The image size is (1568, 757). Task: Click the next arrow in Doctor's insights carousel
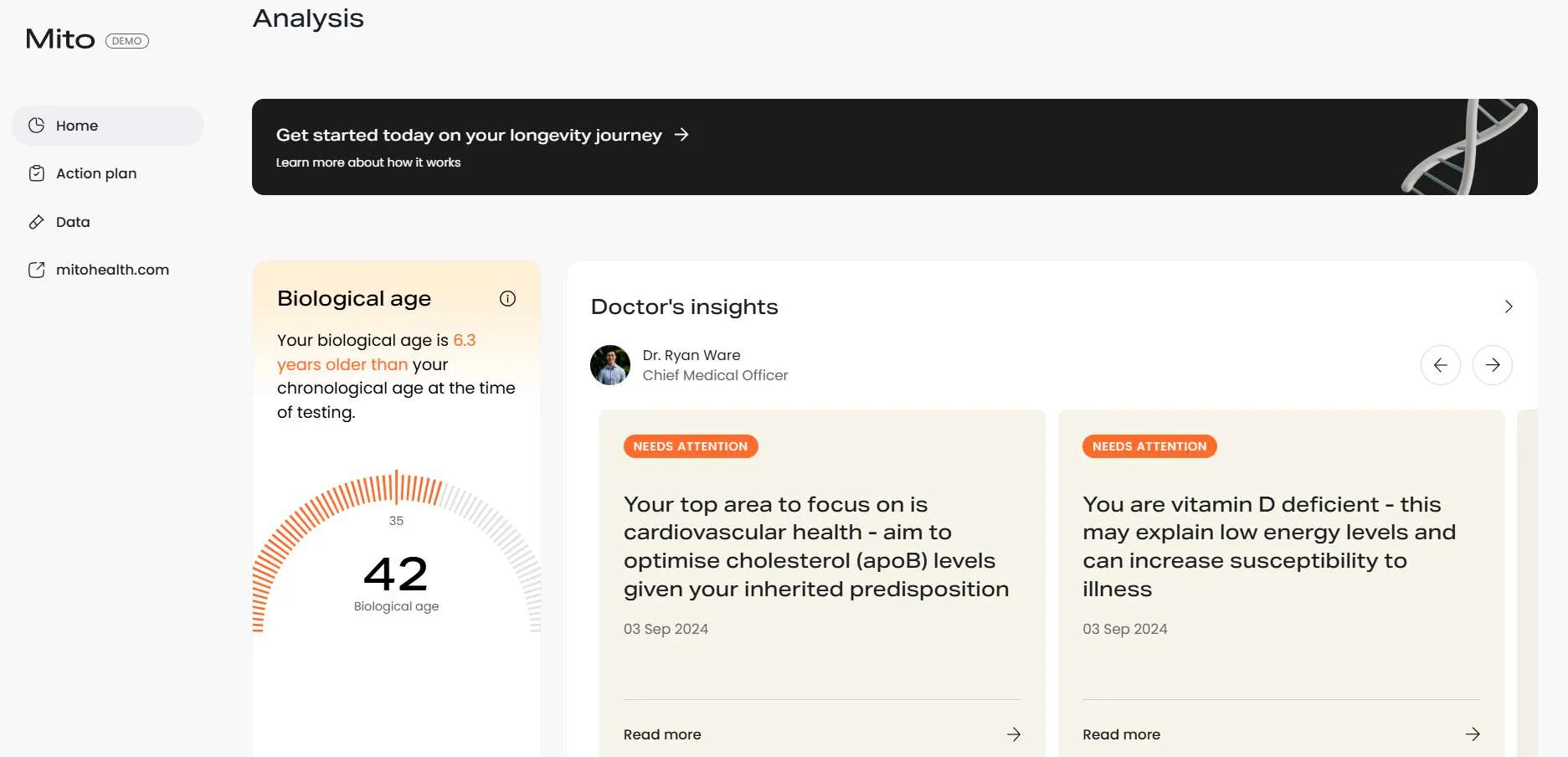click(1493, 365)
